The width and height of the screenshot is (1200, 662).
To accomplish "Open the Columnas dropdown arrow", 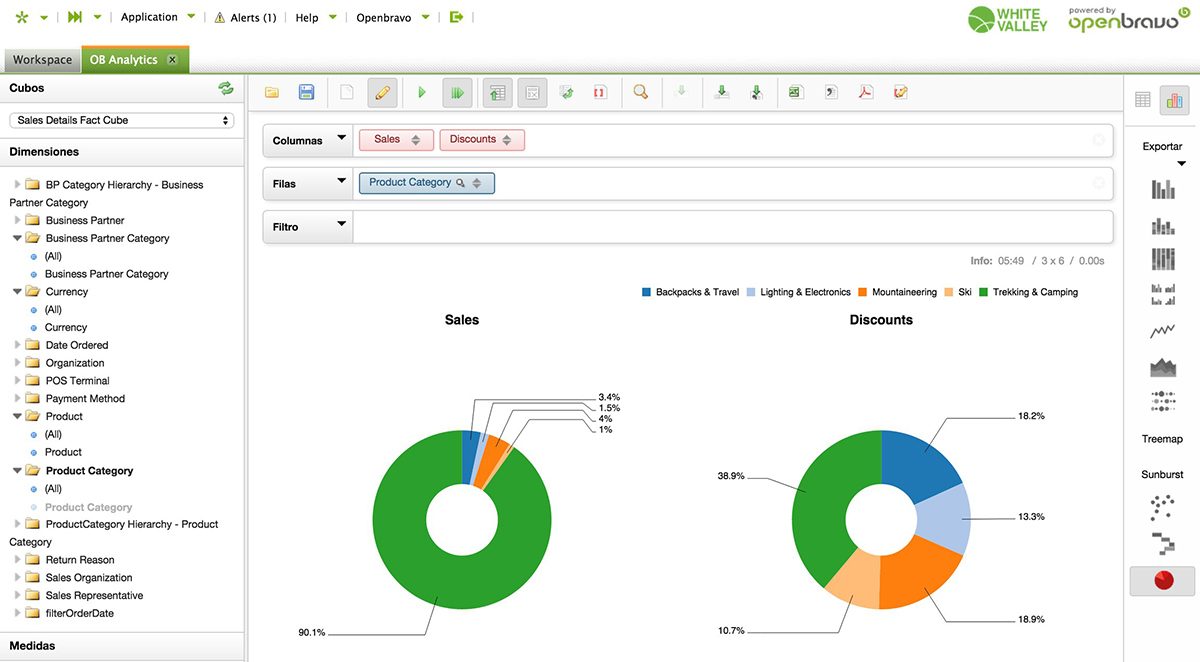I will coord(340,140).
